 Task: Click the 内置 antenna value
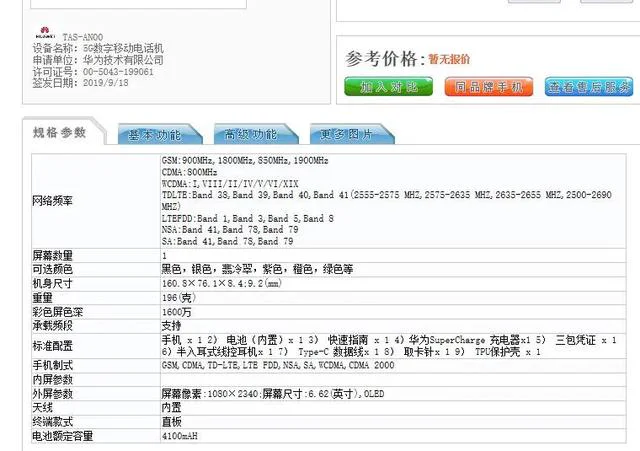(x=171, y=407)
